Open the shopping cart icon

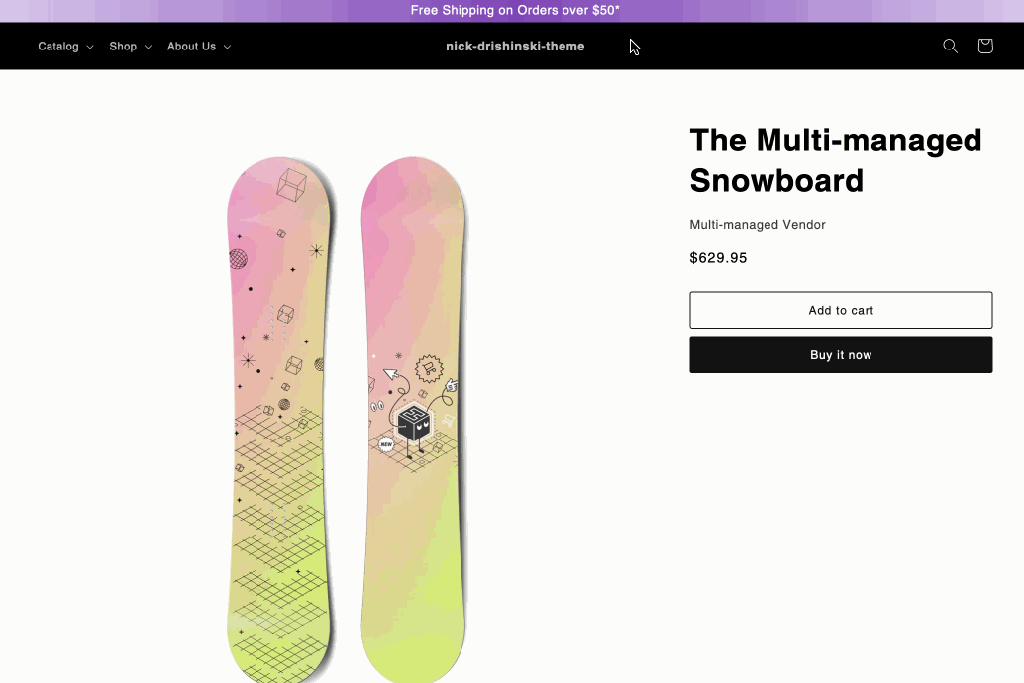(985, 46)
